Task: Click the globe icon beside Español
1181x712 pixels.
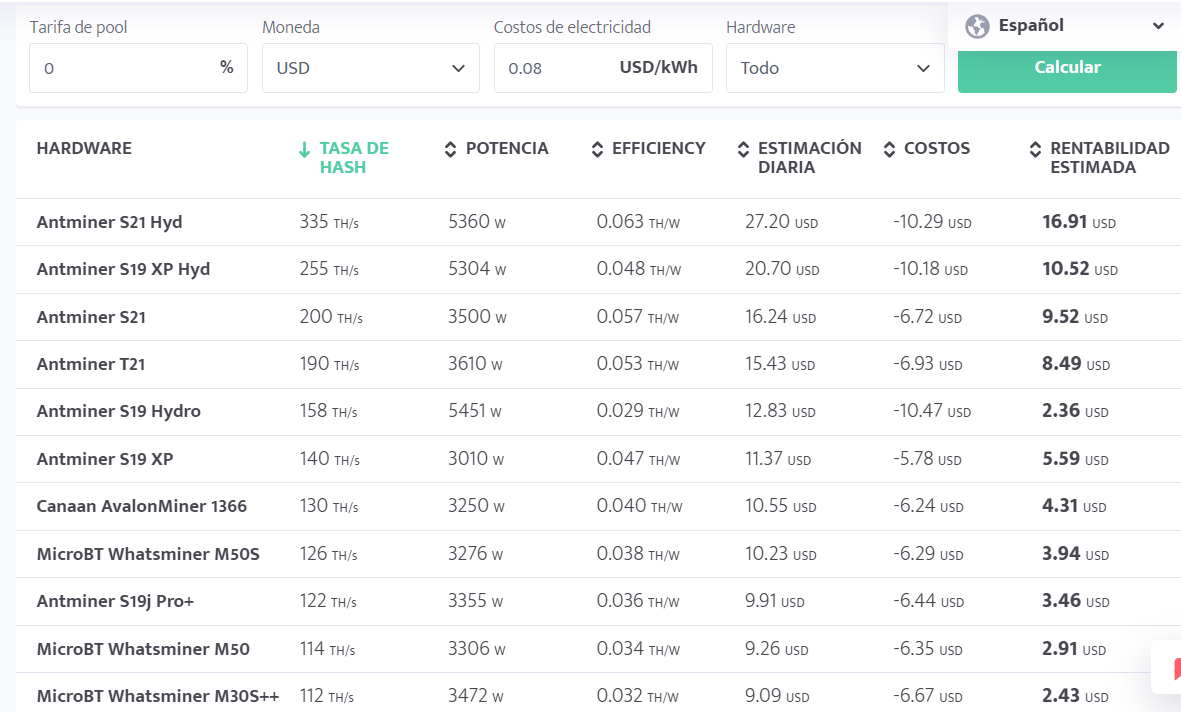Action: [x=977, y=26]
